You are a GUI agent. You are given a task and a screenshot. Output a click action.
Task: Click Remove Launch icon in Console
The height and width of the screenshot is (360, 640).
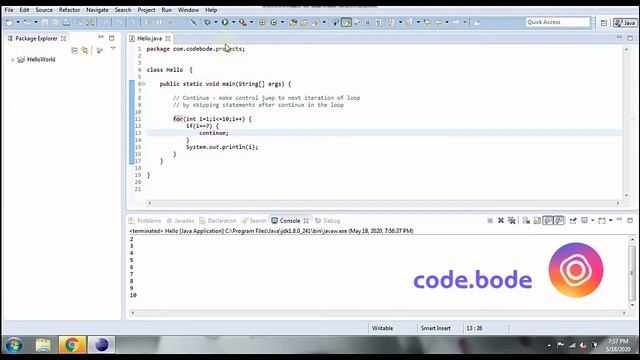coord(501,220)
